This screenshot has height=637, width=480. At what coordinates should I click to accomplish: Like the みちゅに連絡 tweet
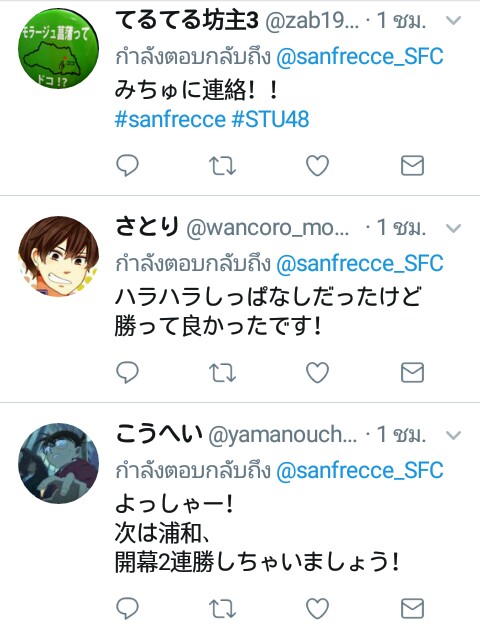317,166
